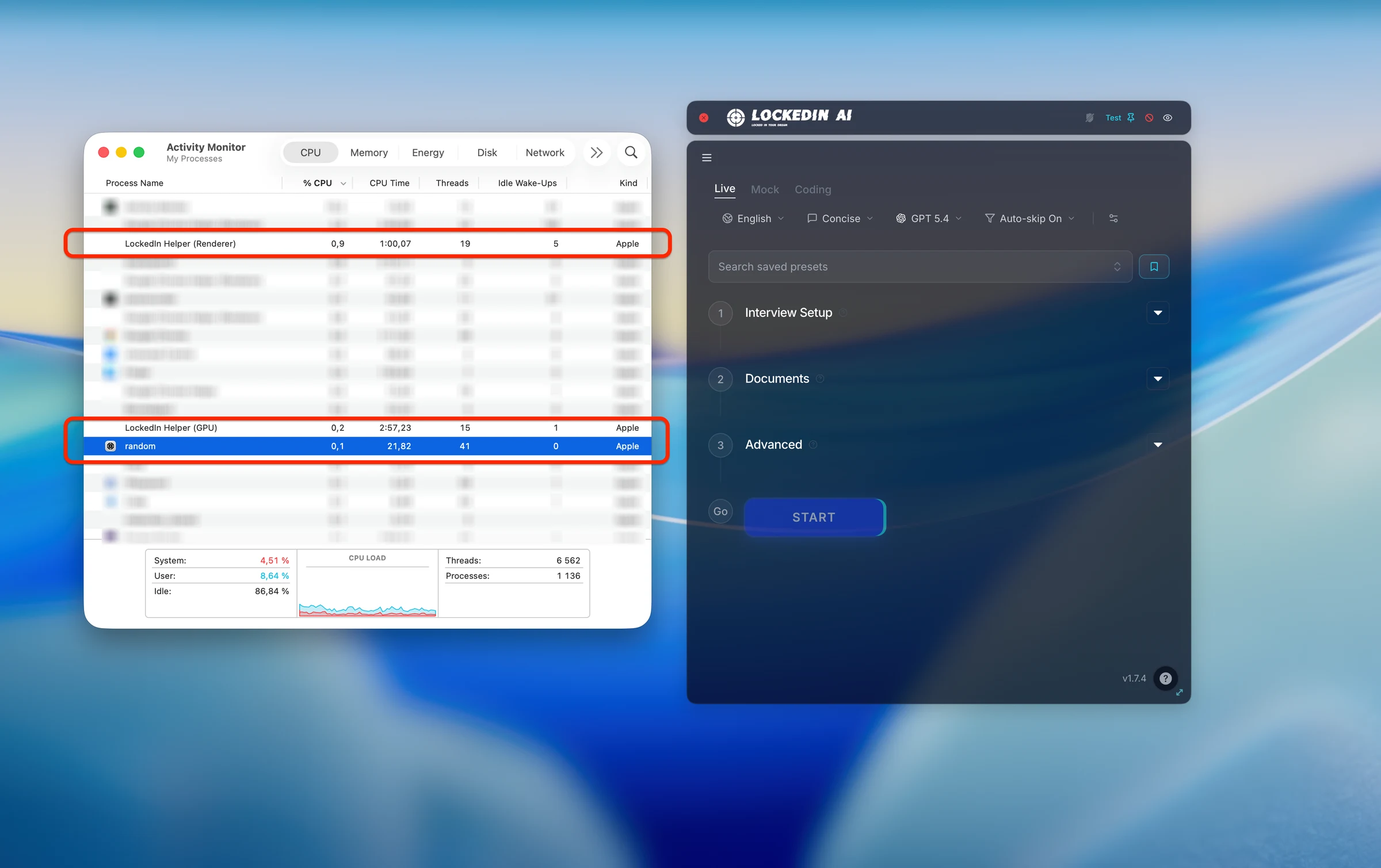Click the info icon next to Interview Setup

(843, 312)
